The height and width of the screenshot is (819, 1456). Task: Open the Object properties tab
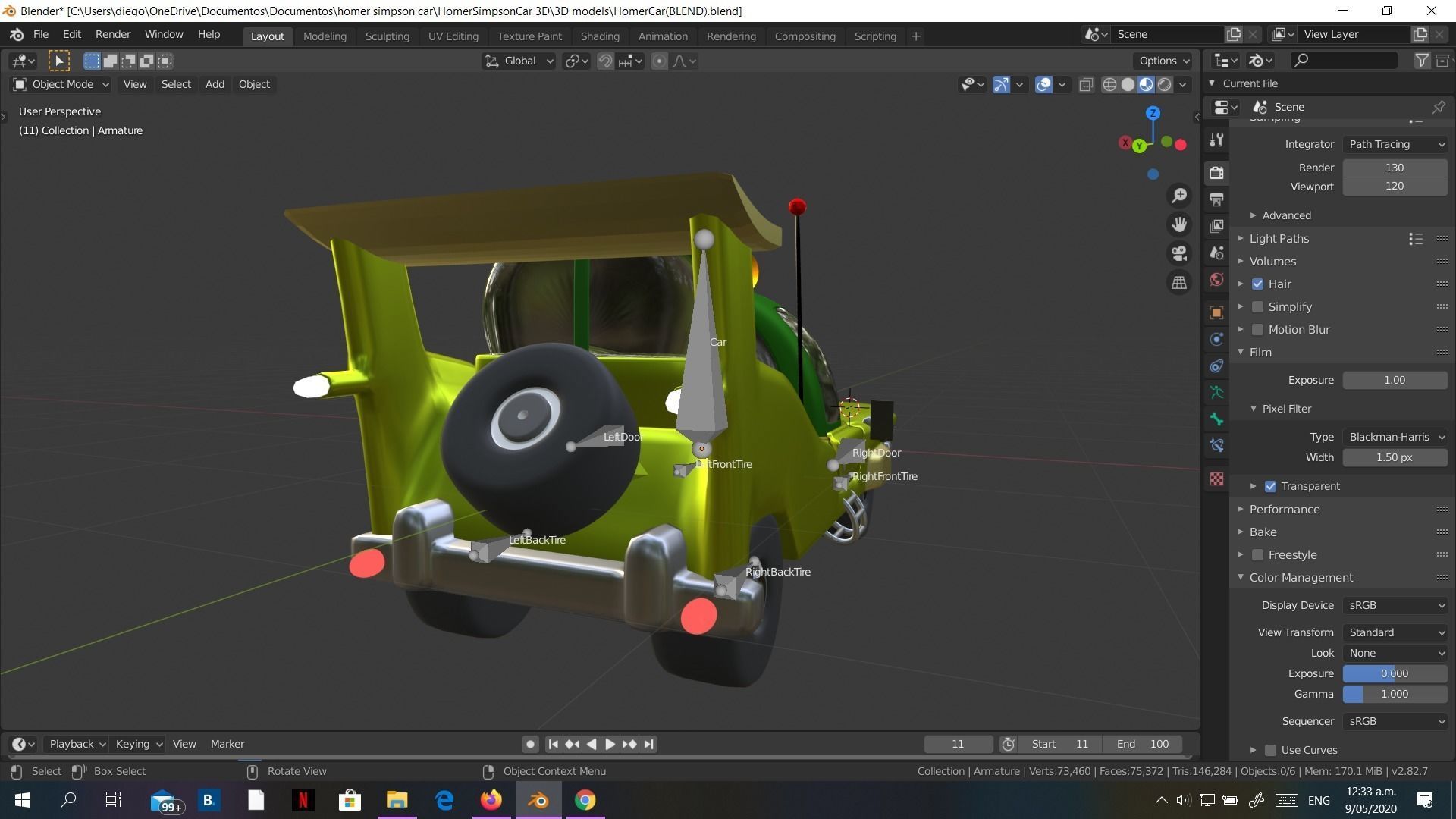[x=1217, y=312]
